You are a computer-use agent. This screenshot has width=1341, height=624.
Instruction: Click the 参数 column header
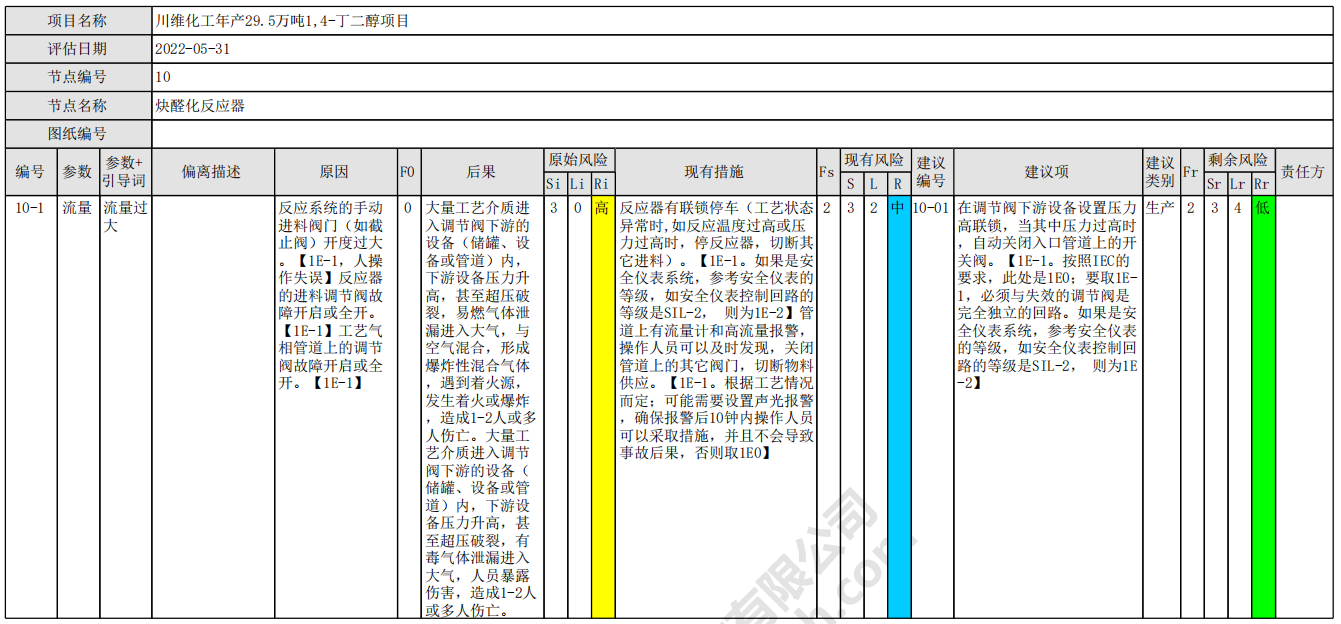pyautogui.click(x=77, y=171)
